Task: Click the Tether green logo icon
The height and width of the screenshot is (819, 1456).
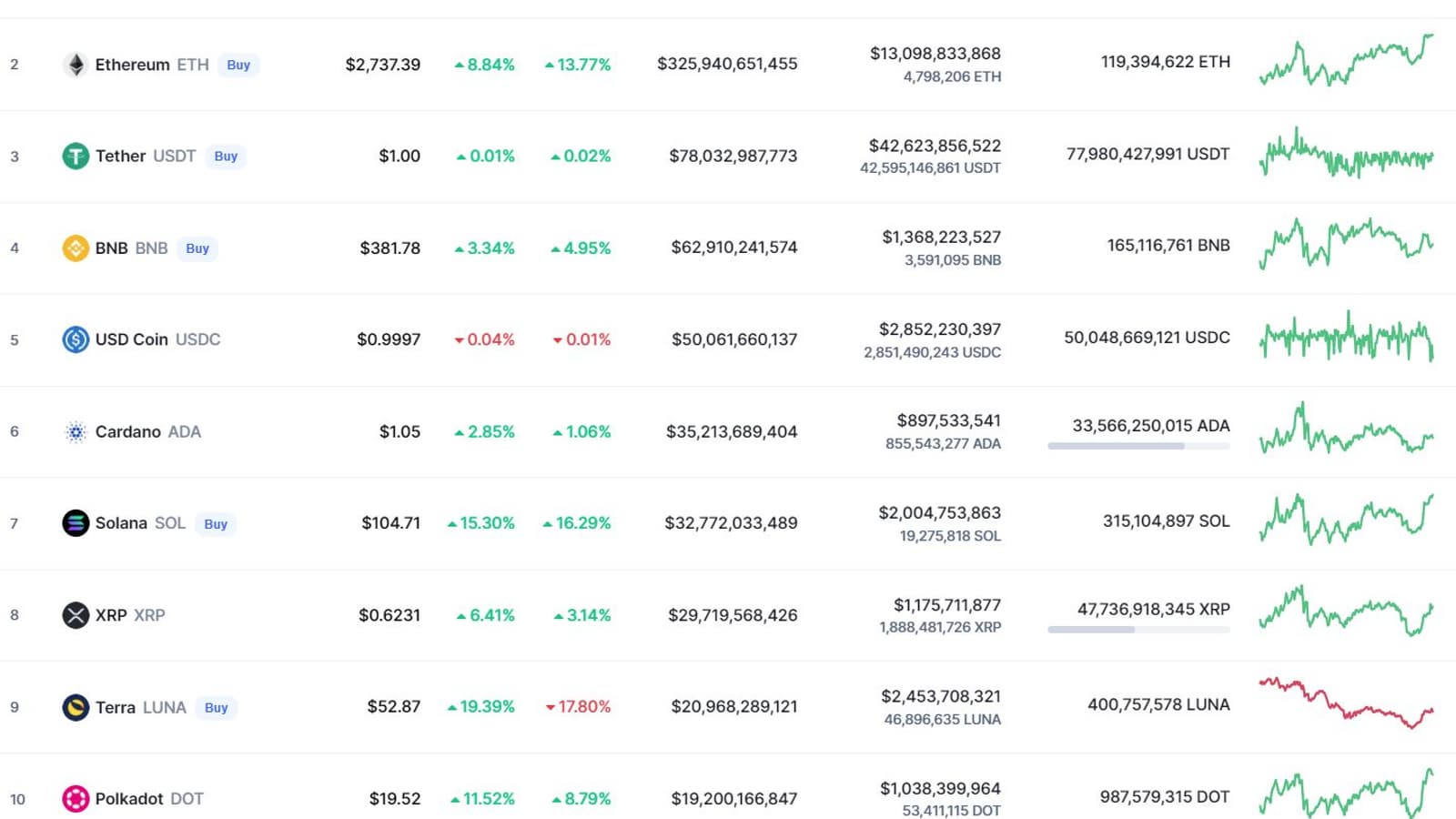Action: click(76, 157)
